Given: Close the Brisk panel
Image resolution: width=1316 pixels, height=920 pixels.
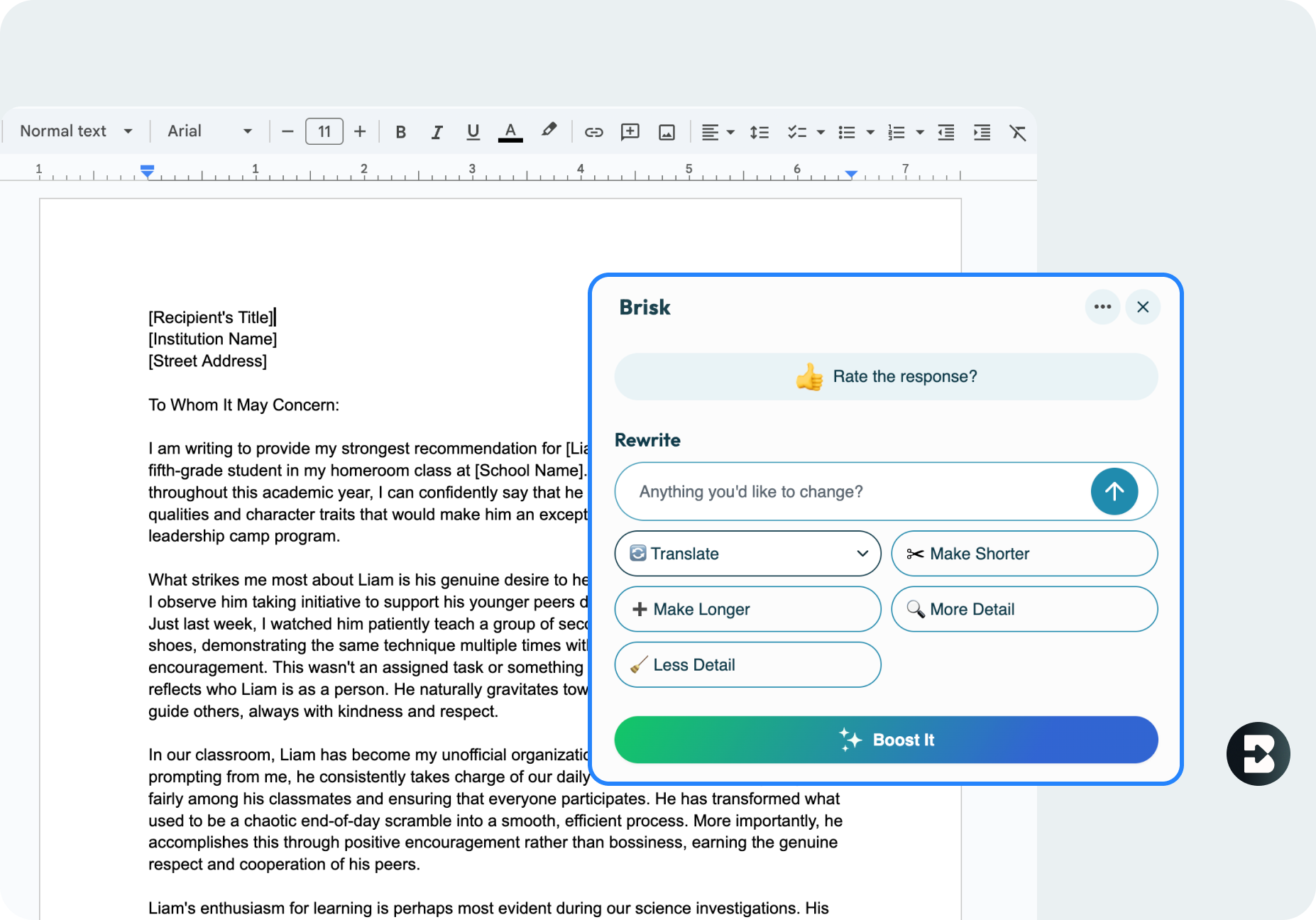Looking at the screenshot, I should 1143,307.
